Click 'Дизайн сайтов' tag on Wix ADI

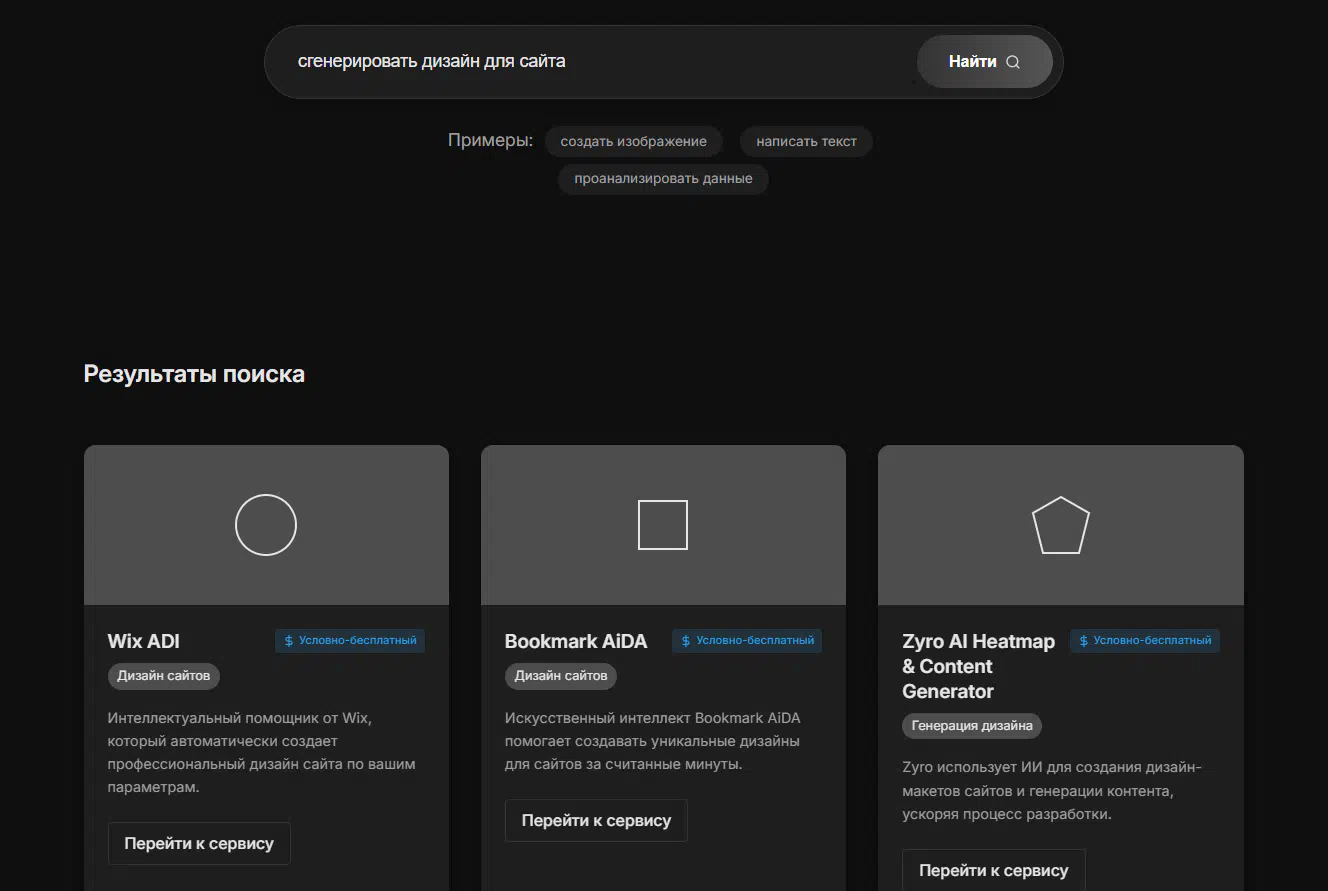point(163,676)
